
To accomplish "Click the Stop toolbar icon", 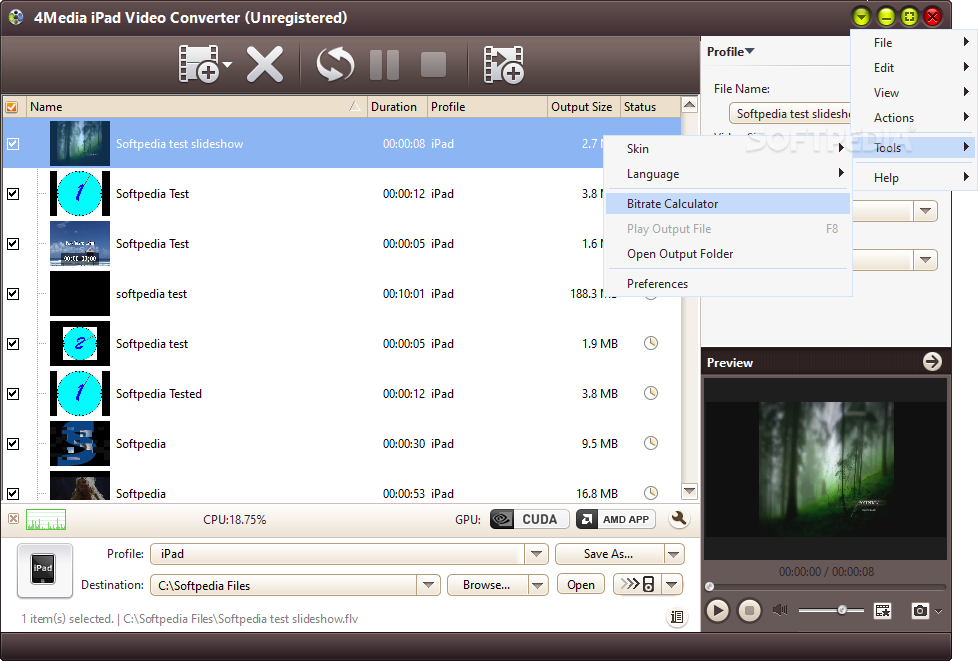I will pyautogui.click(x=433, y=64).
